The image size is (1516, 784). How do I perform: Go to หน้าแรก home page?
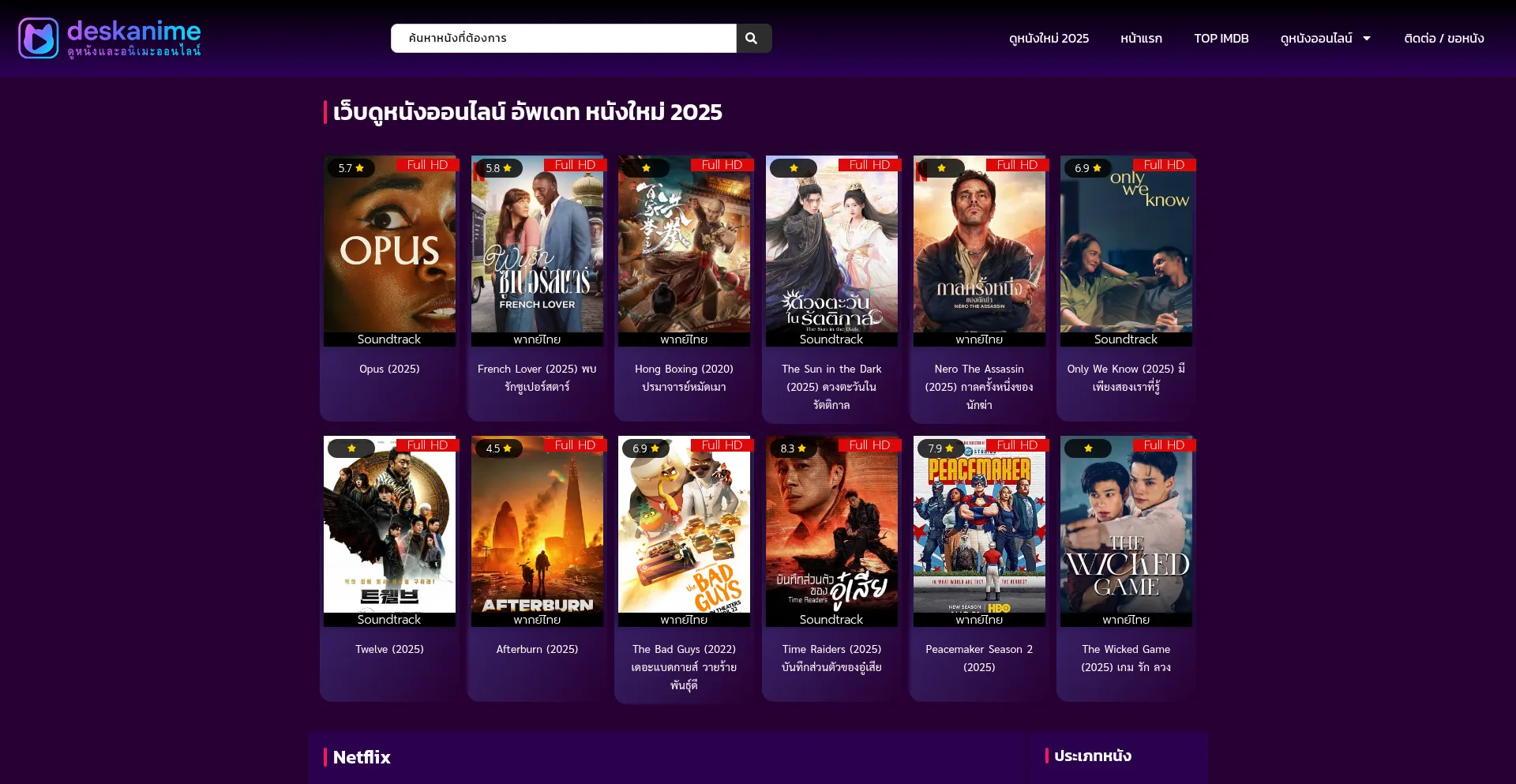coord(1141,38)
